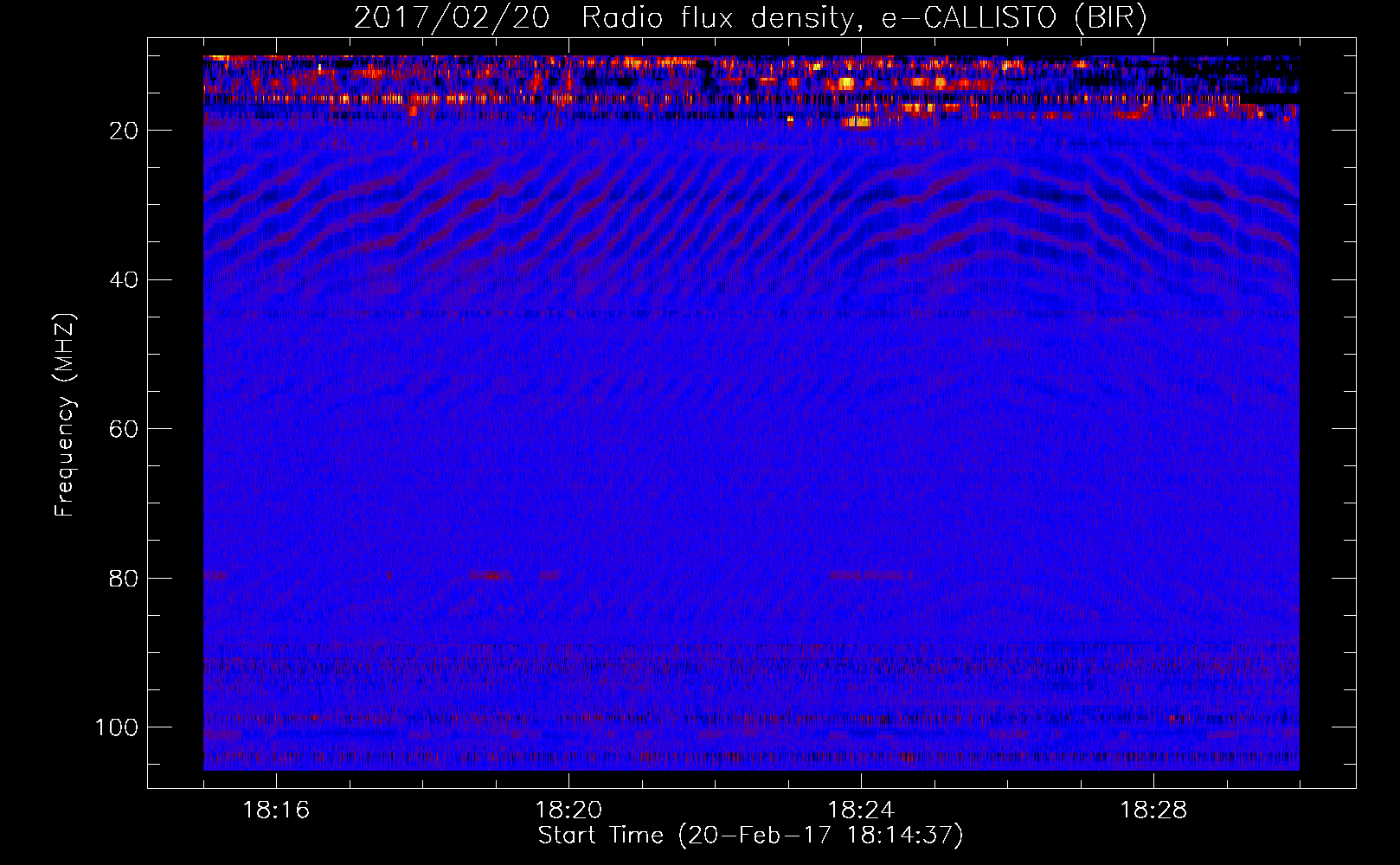
Task: Click the plot title "Radio flux density, e-CALLISTO (BIR)"
Action: (x=864, y=18)
